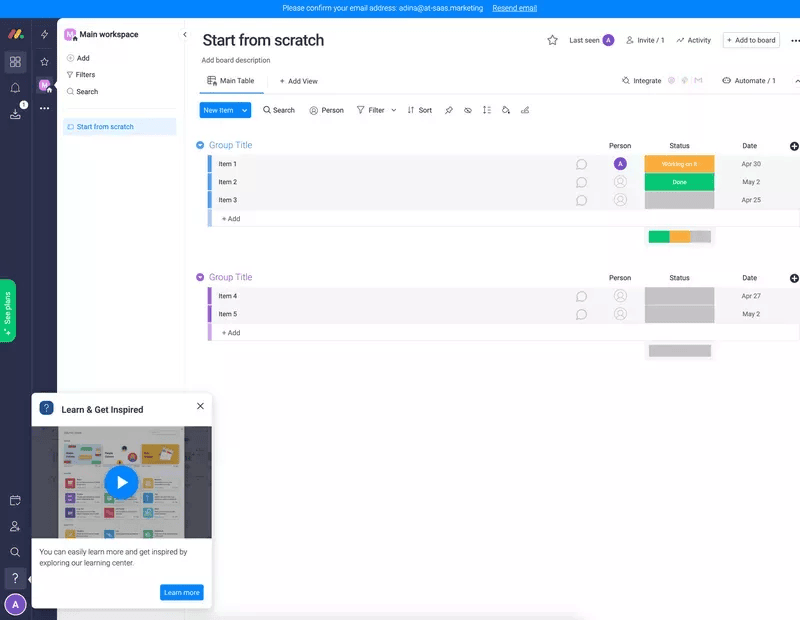Open the Integrate panel on the board
Image resolution: width=800 pixels, height=620 pixels.
click(x=644, y=80)
